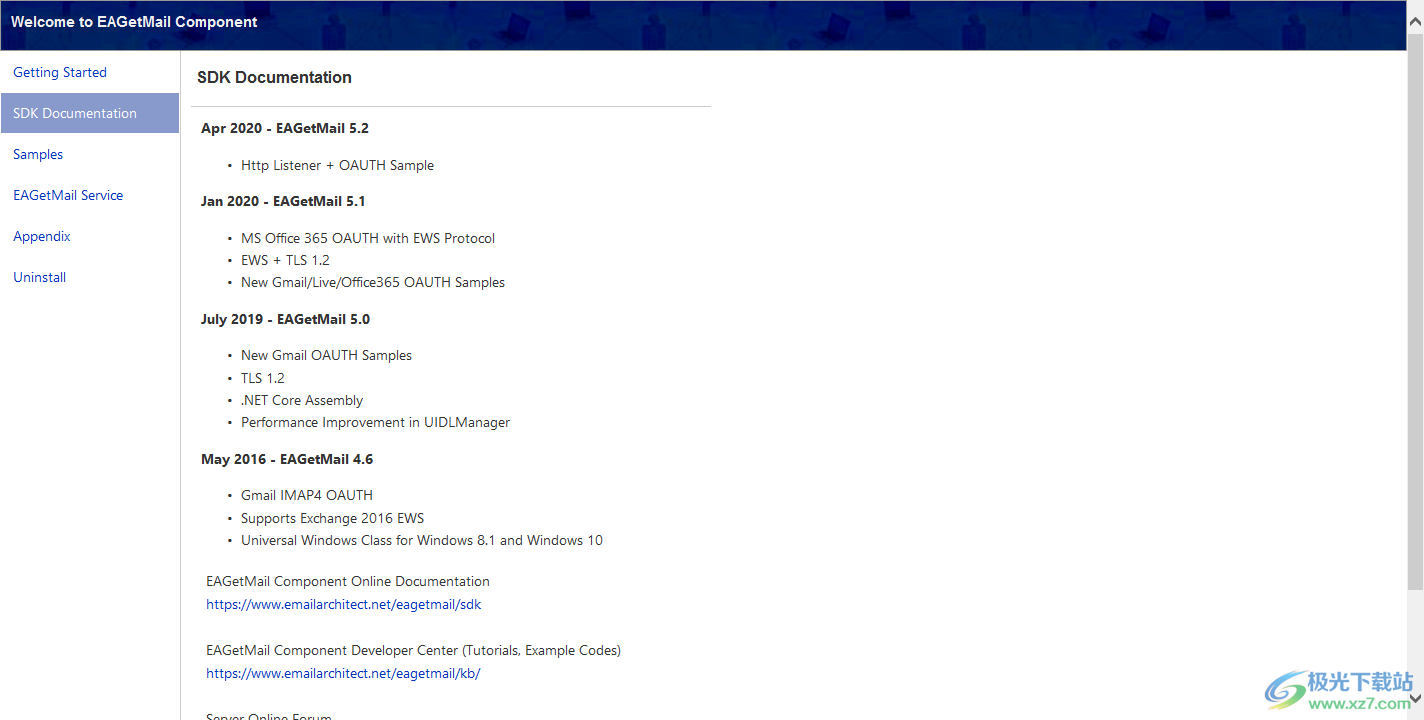Click the ".NET Core Assembly" bullet
This screenshot has width=1424, height=720.
click(302, 400)
